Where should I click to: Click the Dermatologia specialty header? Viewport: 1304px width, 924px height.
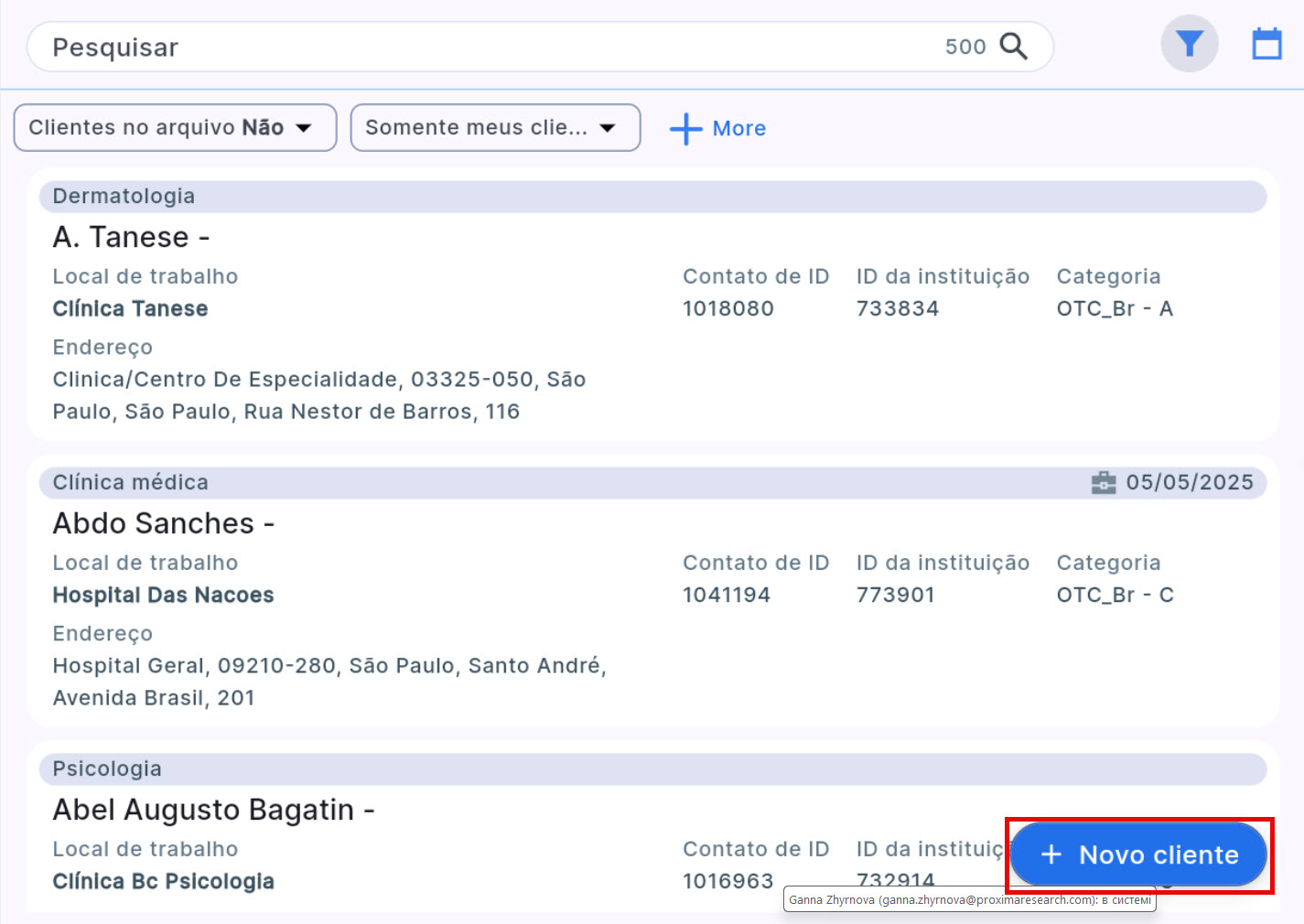point(123,196)
